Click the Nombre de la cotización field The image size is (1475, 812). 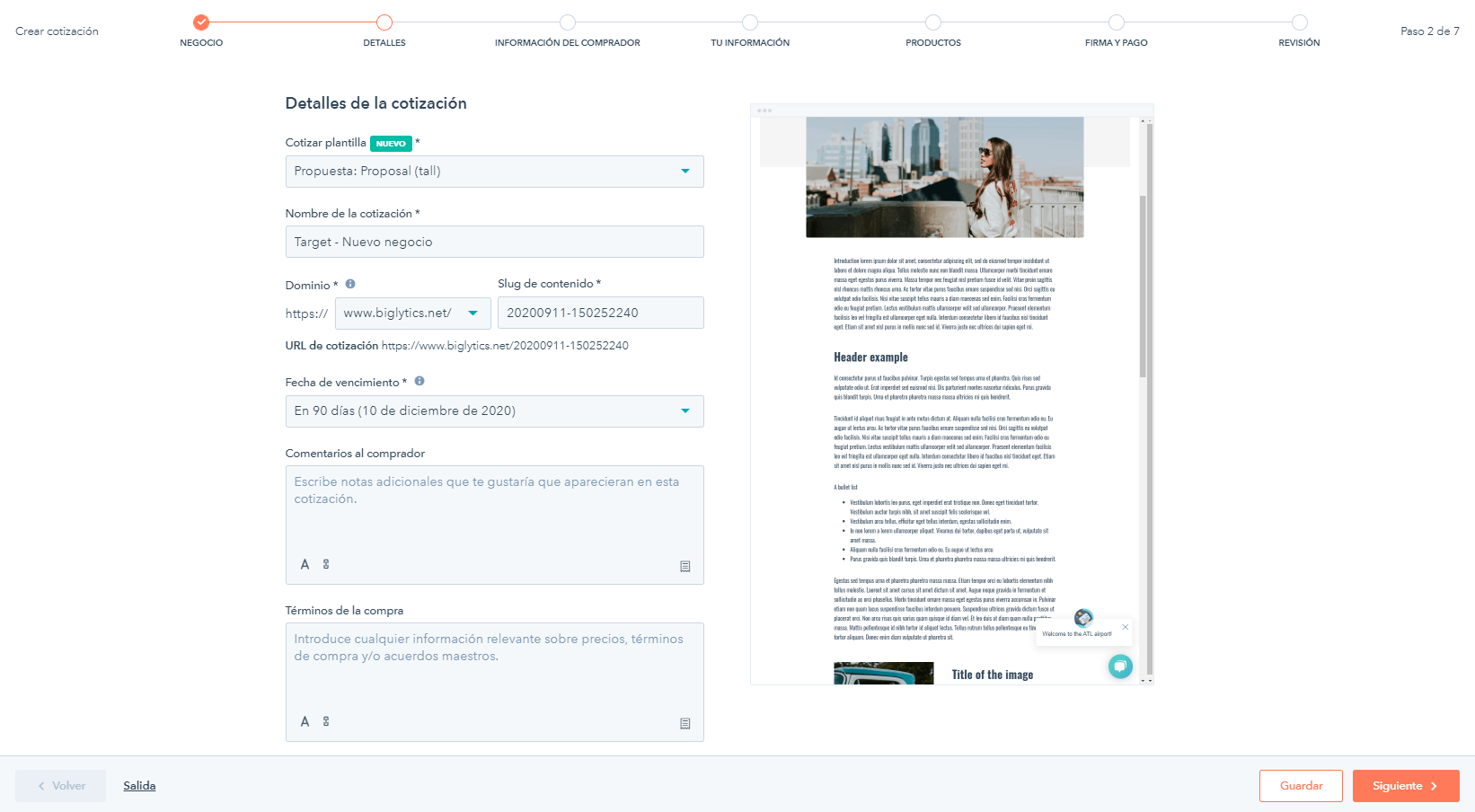click(494, 242)
